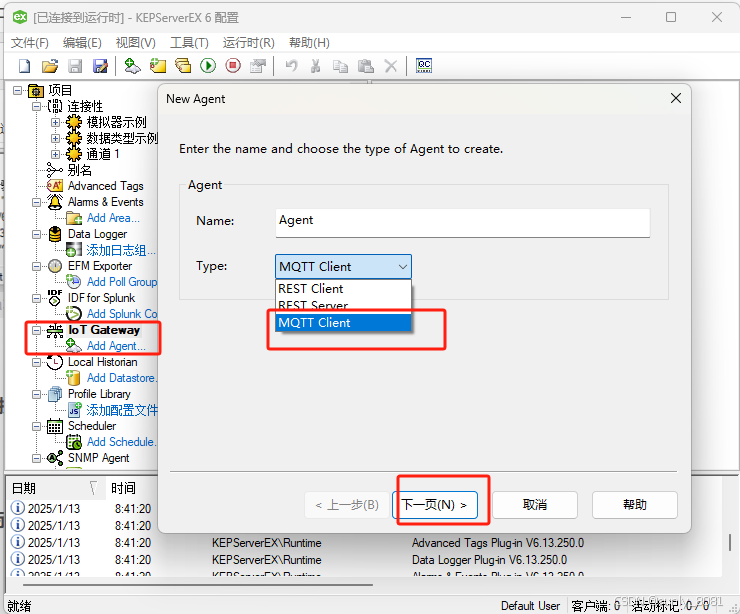
Task: Click the 帮助 help button in dialog
Action: click(634, 505)
